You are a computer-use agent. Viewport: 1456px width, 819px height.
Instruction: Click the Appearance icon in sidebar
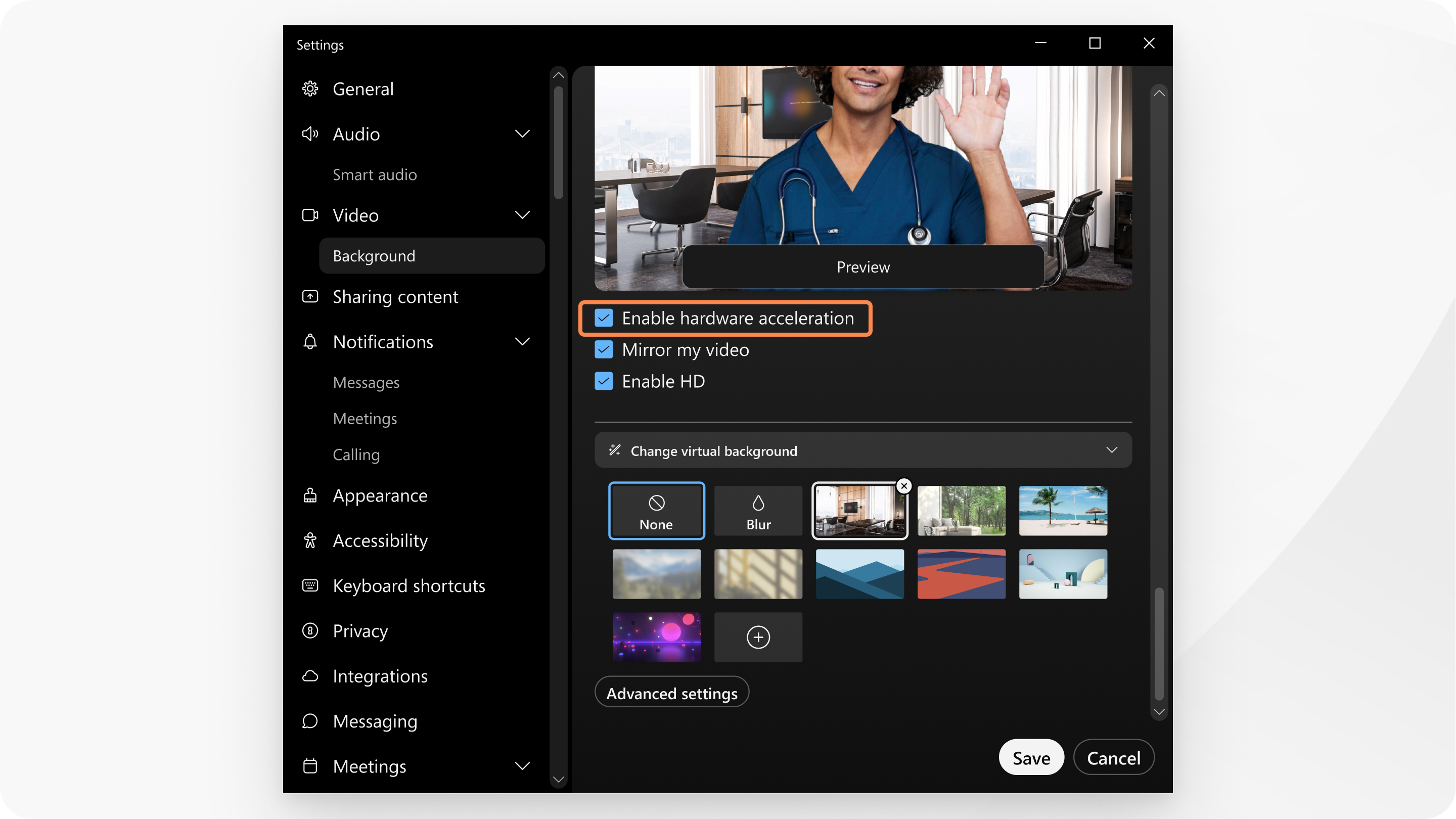pyautogui.click(x=311, y=494)
